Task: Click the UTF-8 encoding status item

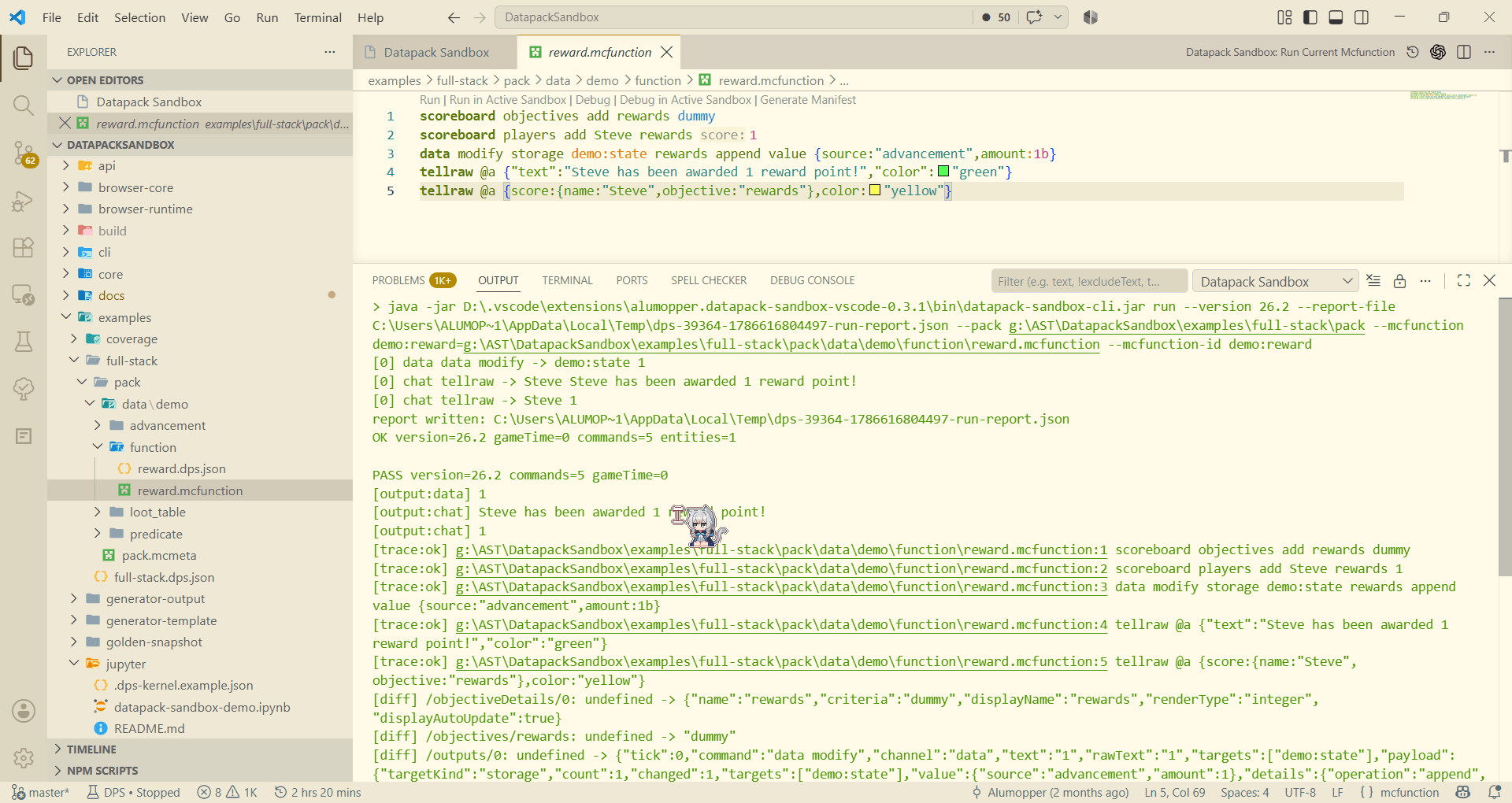Action: [1300, 792]
